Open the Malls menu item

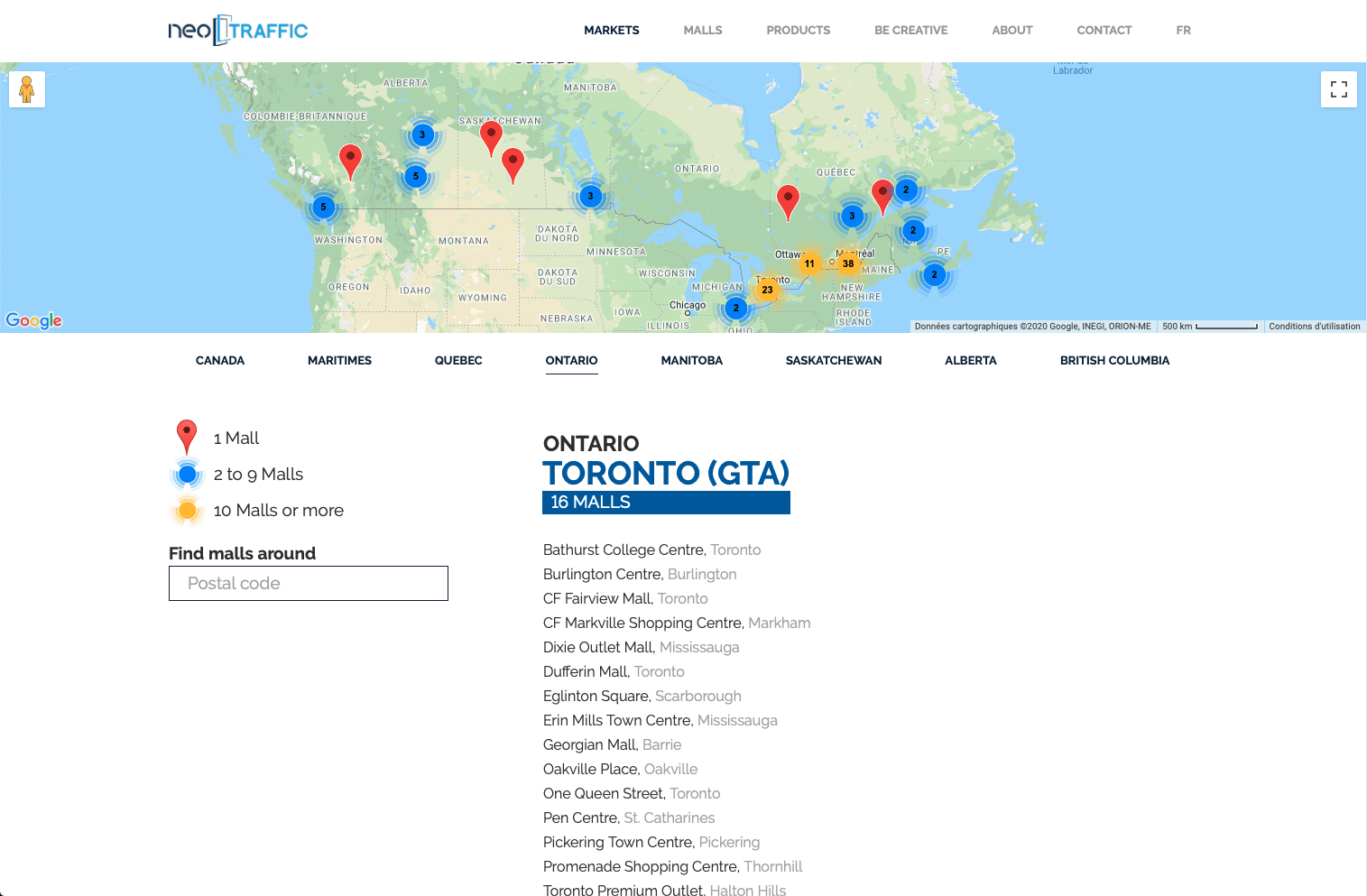702,31
